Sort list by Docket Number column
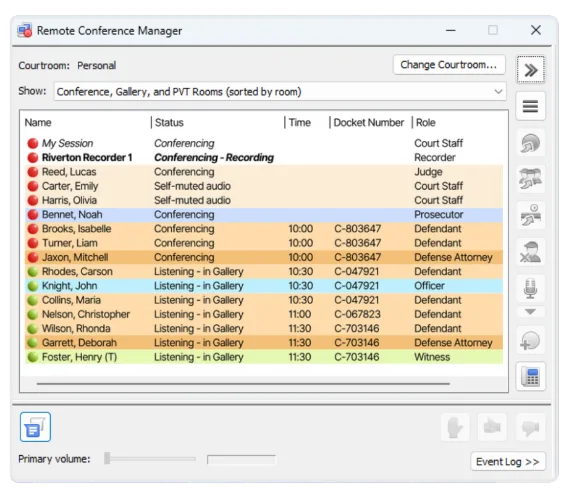565x500 pixels. pos(368,122)
